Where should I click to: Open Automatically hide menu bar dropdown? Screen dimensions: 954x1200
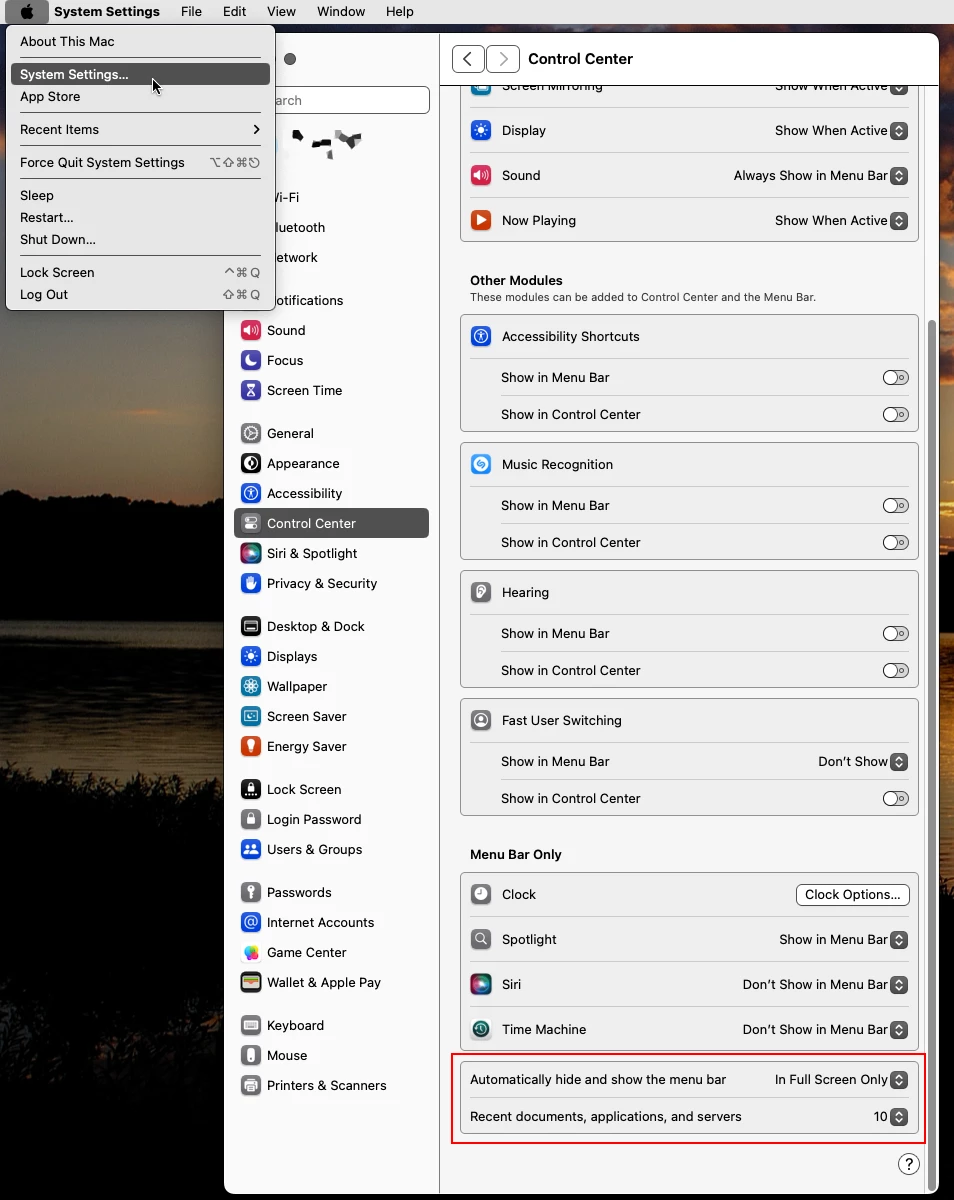click(x=841, y=1079)
